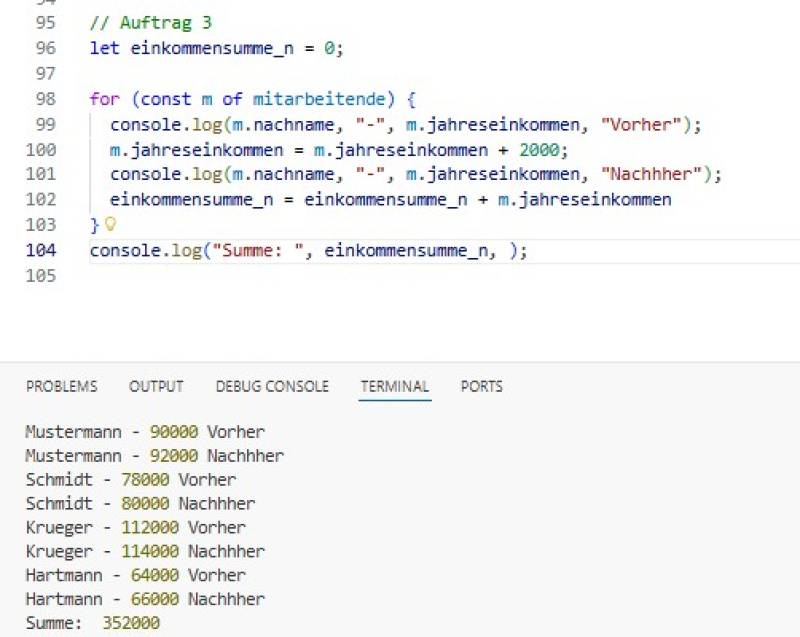Click the "Summe: 352000" terminal output line
Viewport: 800px width, 637px height.
92,623
